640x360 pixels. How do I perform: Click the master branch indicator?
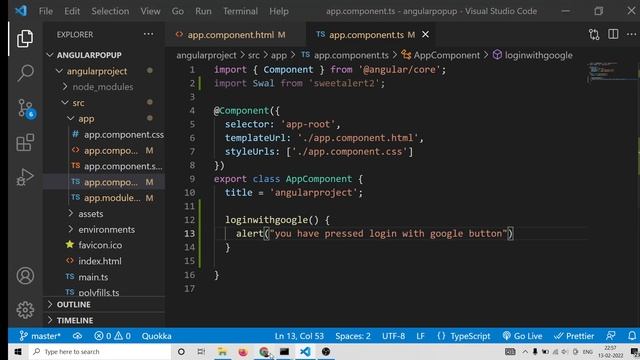click(40, 336)
